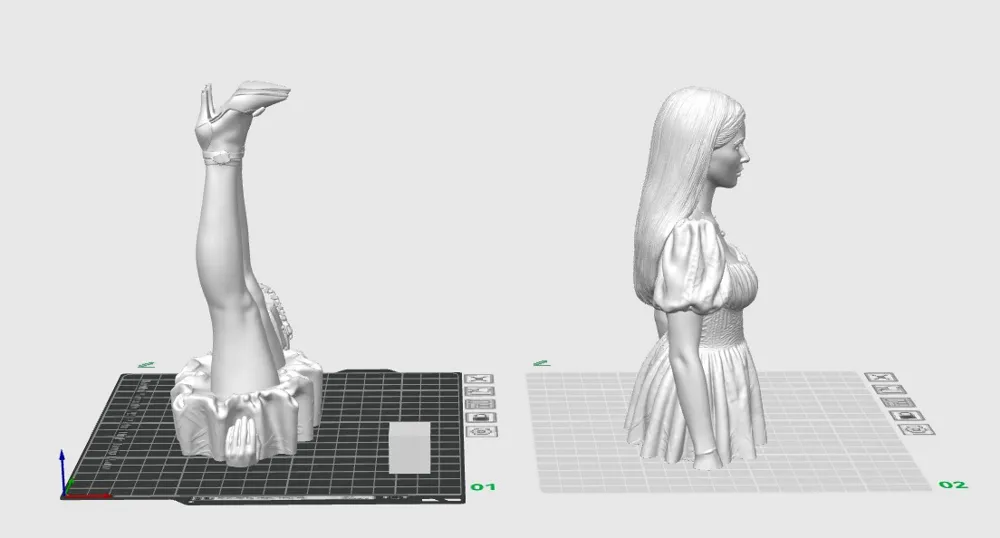Lock plate 01
The image size is (1000, 538).
click(x=482, y=418)
